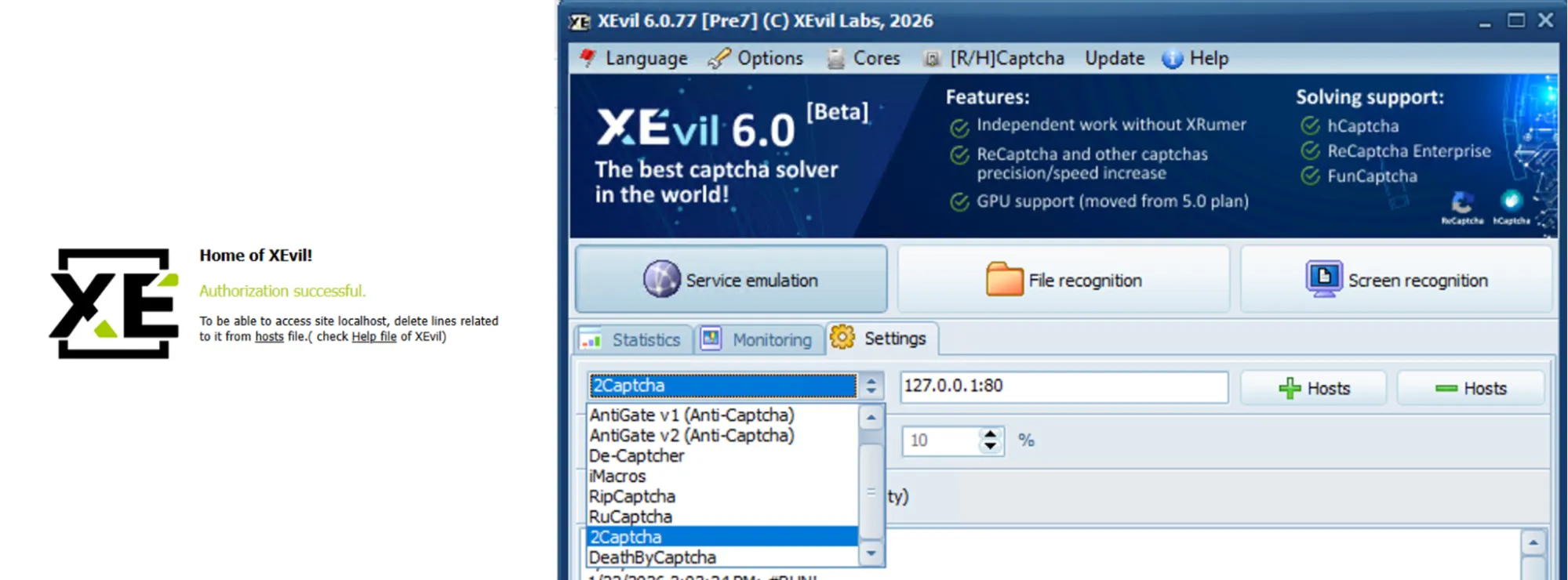
Task: Click the dropdown list scroll-up arrow
Action: coord(871,418)
